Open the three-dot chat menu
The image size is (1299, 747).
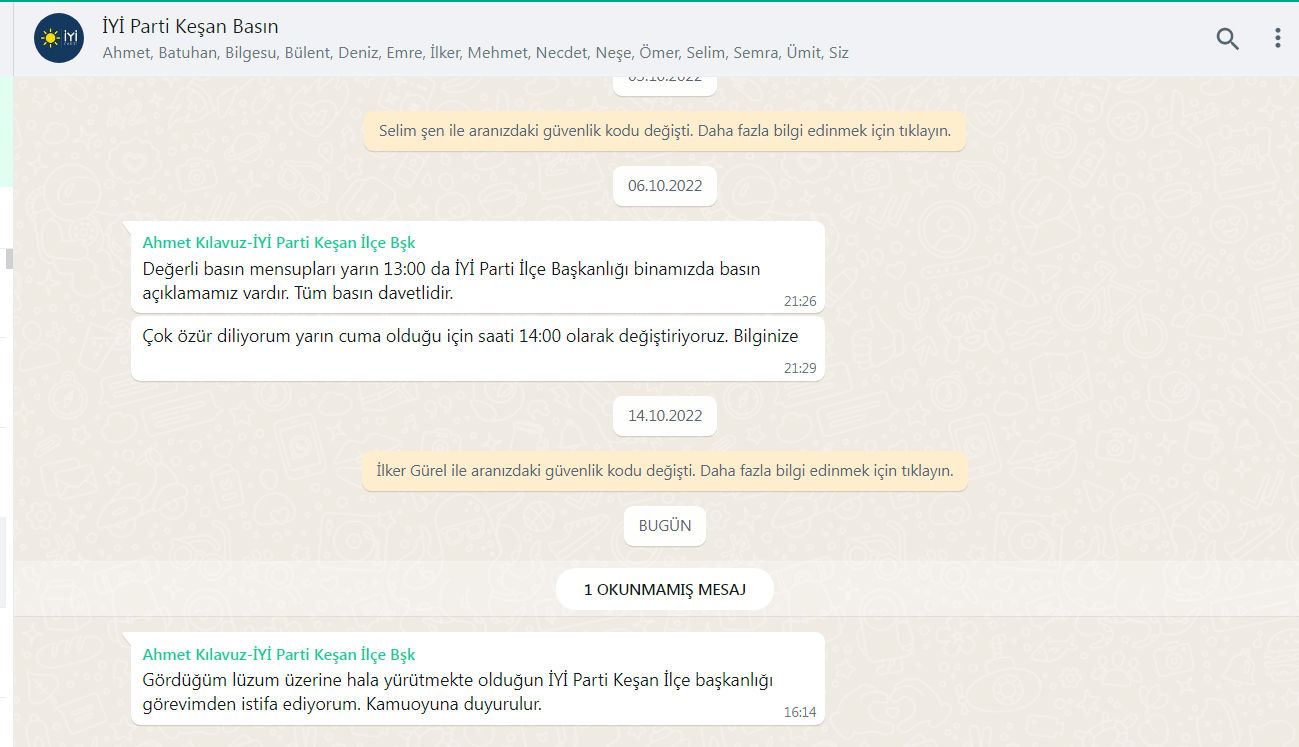[x=1277, y=39]
